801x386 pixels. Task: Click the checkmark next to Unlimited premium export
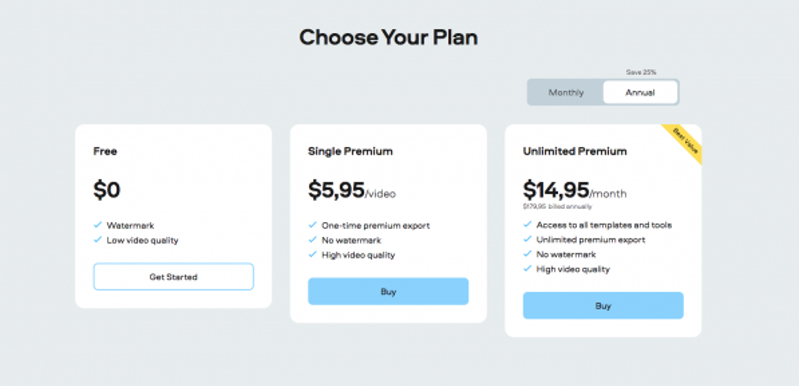pyautogui.click(x=528, y=239)
